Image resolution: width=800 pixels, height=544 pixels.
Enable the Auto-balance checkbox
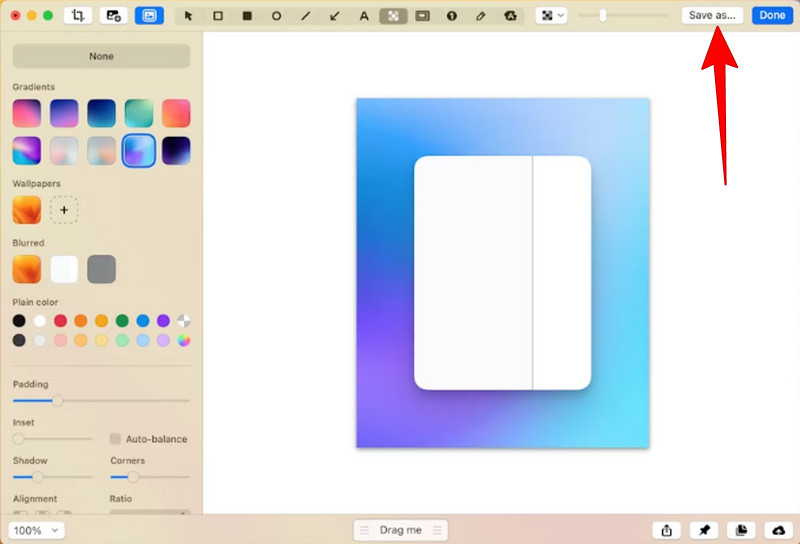pos(115,439)
